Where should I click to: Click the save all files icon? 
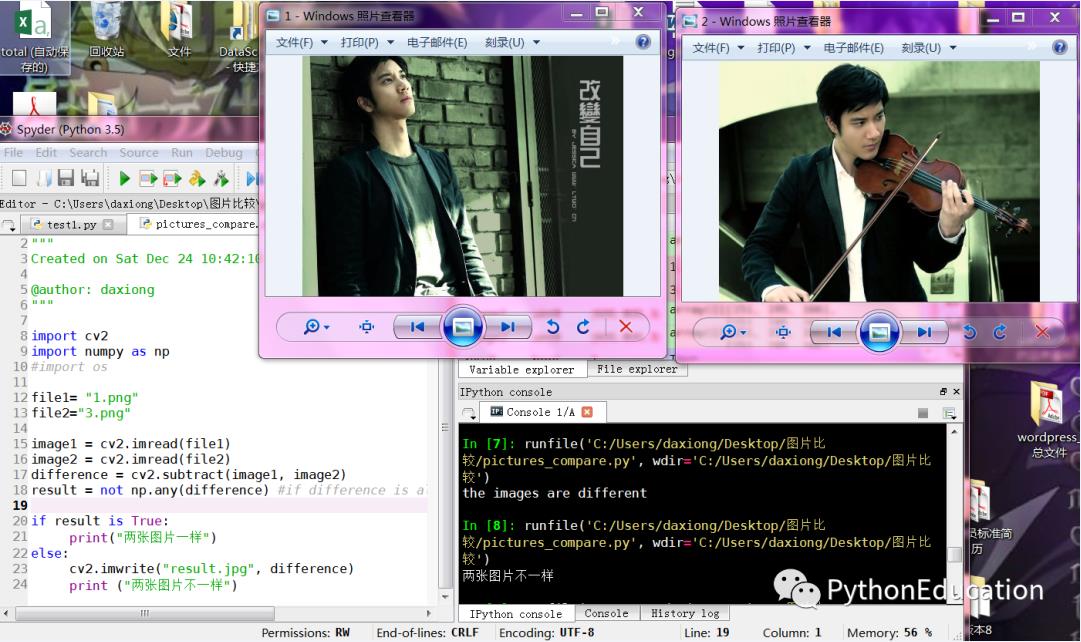90,179
